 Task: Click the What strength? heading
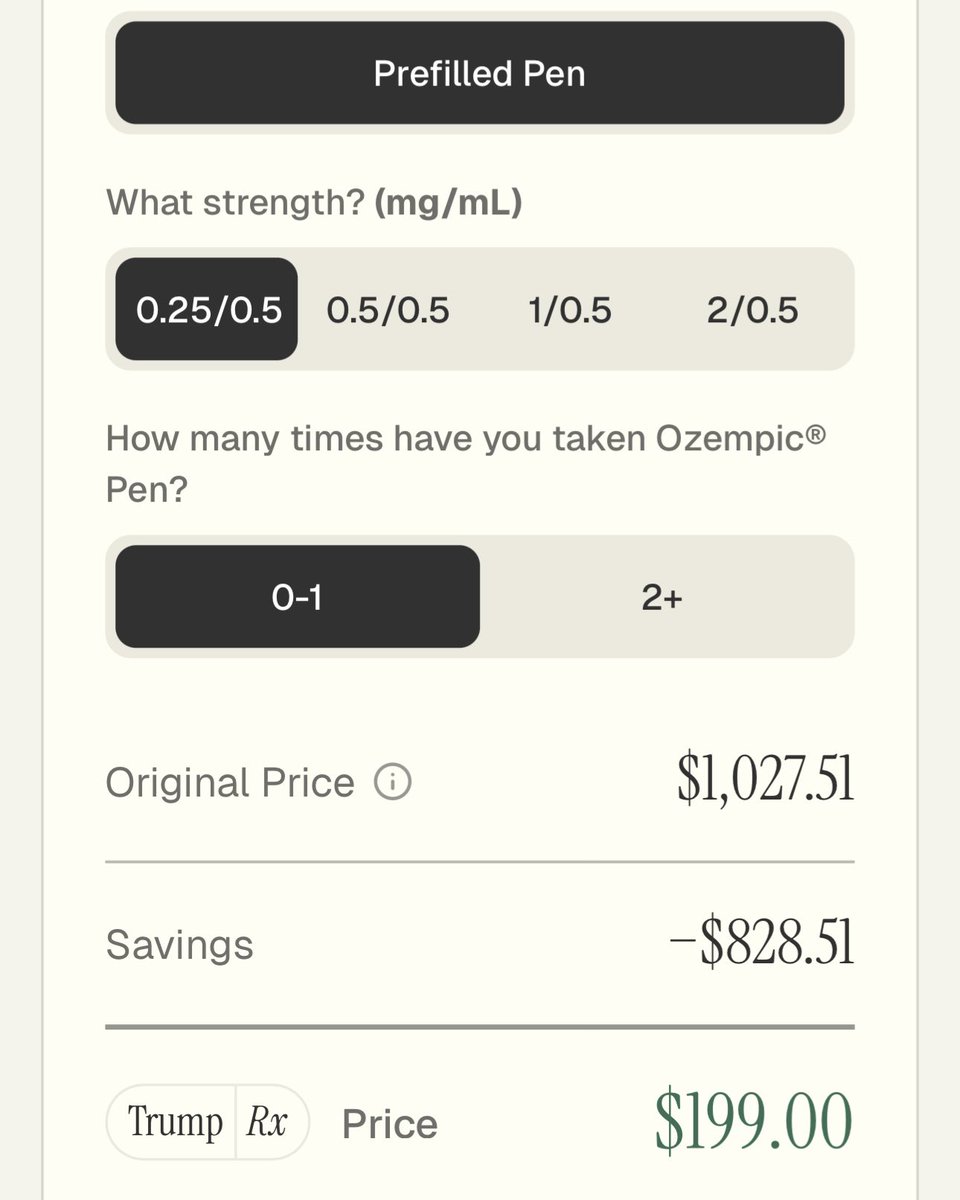(235, 203)
